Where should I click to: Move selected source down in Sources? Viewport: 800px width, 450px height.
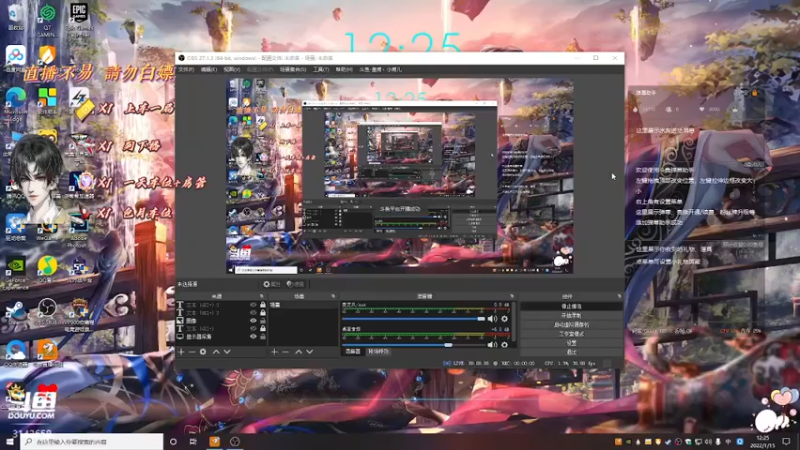pos(227,352)
